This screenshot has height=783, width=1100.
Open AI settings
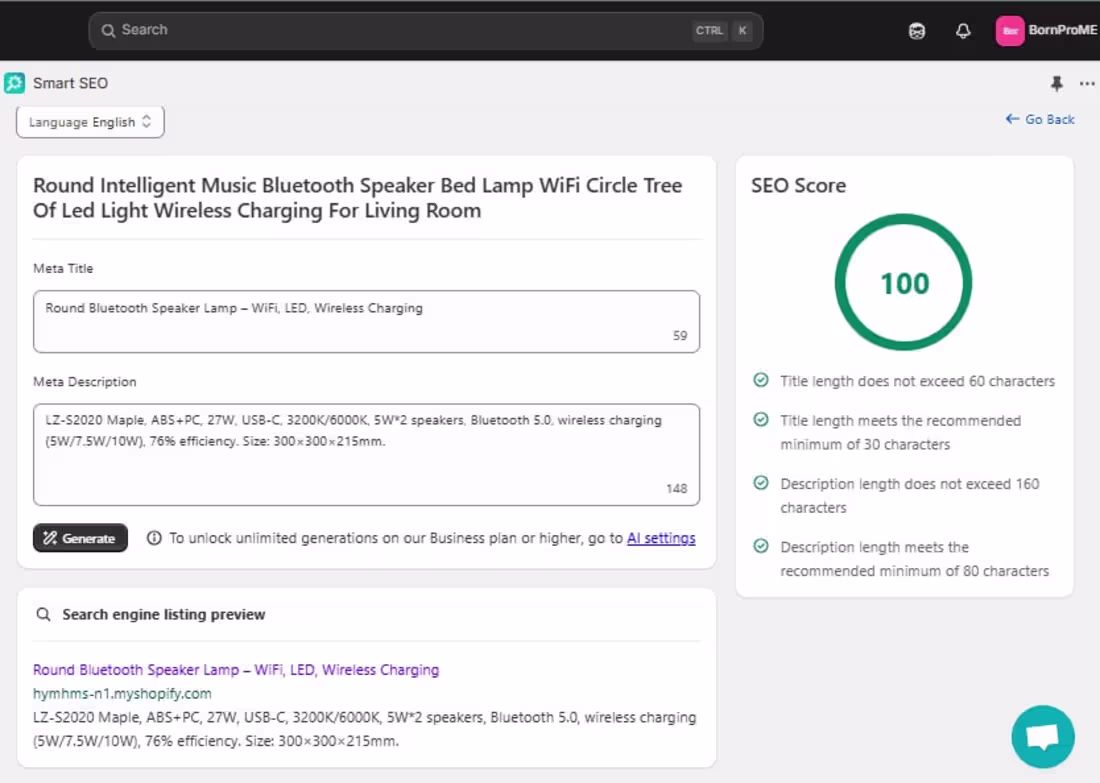tap(661, 538)
